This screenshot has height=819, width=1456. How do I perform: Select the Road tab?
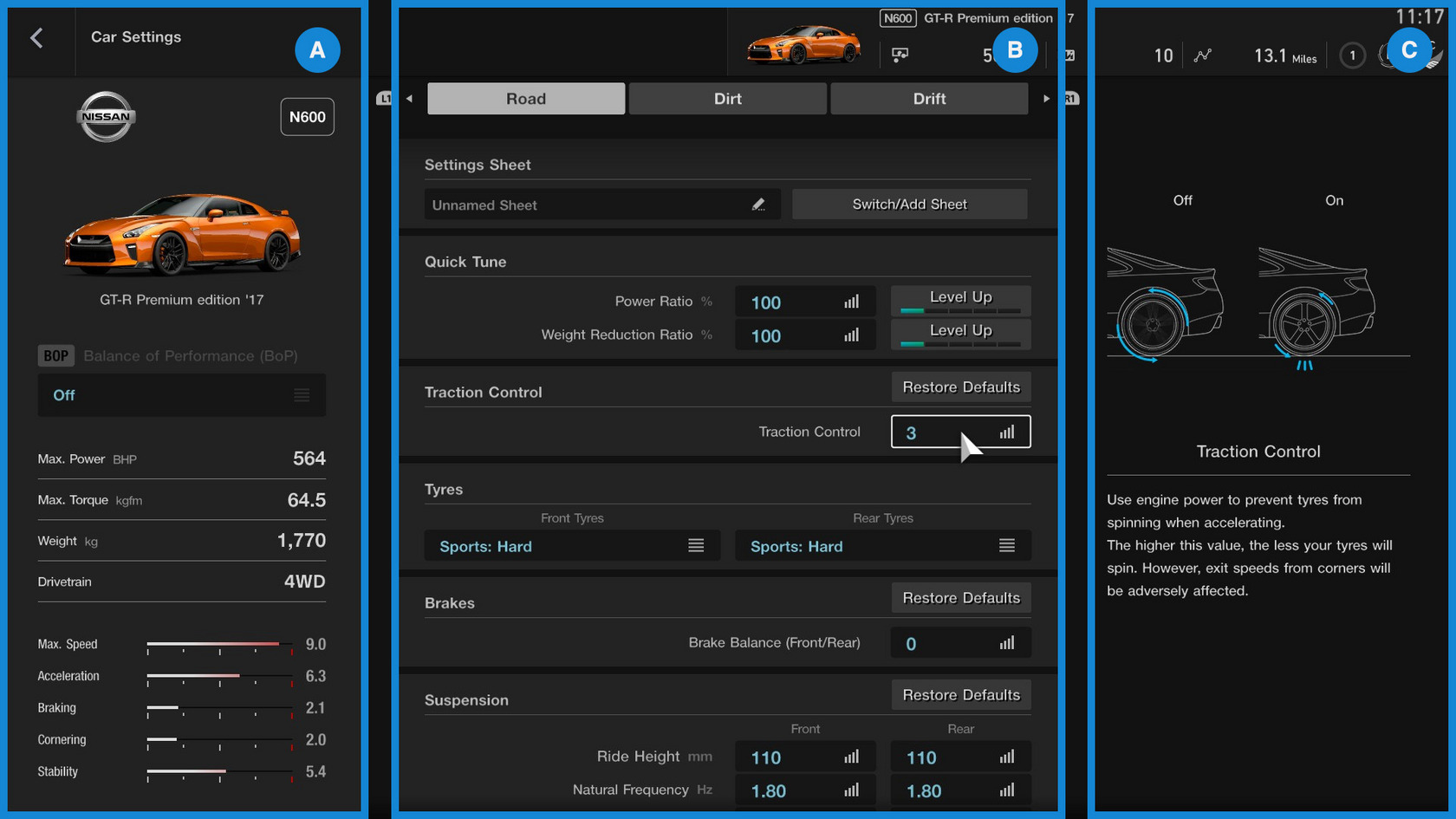[525, 99]
